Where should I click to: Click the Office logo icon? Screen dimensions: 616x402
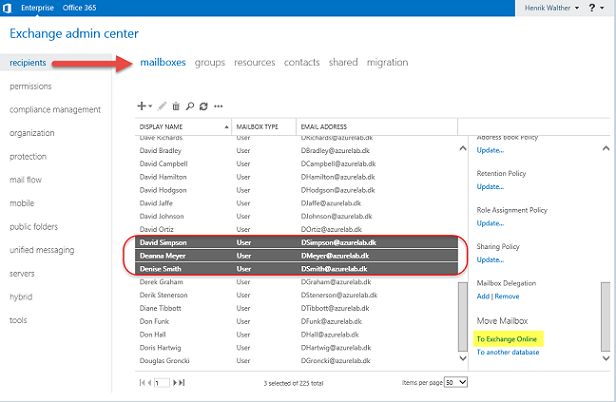click(7, 8)
